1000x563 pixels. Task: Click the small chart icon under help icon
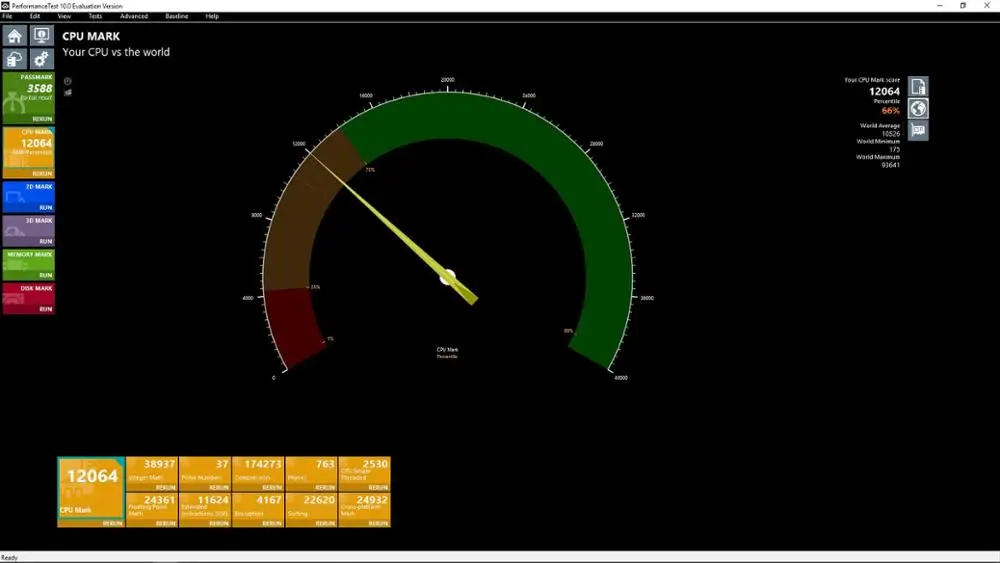[68, 92]
